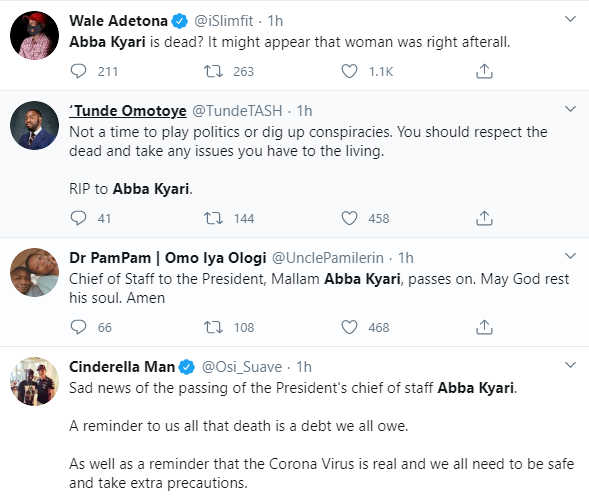589x503 pixels.
Task: Retweet 'Tunde Omotoye's tweet
Action: pos(213,218)
